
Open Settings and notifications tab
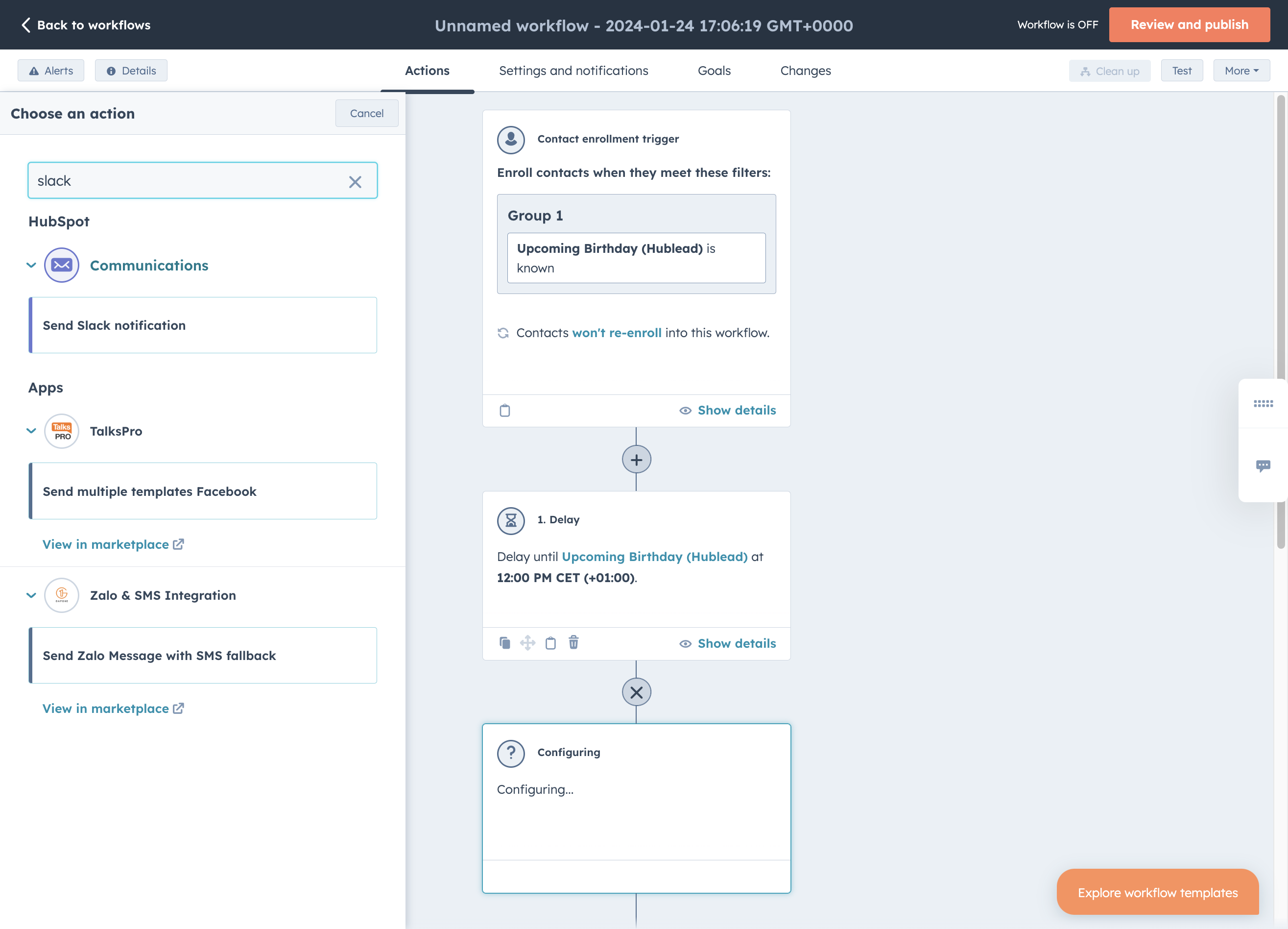(x=573, y=71)
